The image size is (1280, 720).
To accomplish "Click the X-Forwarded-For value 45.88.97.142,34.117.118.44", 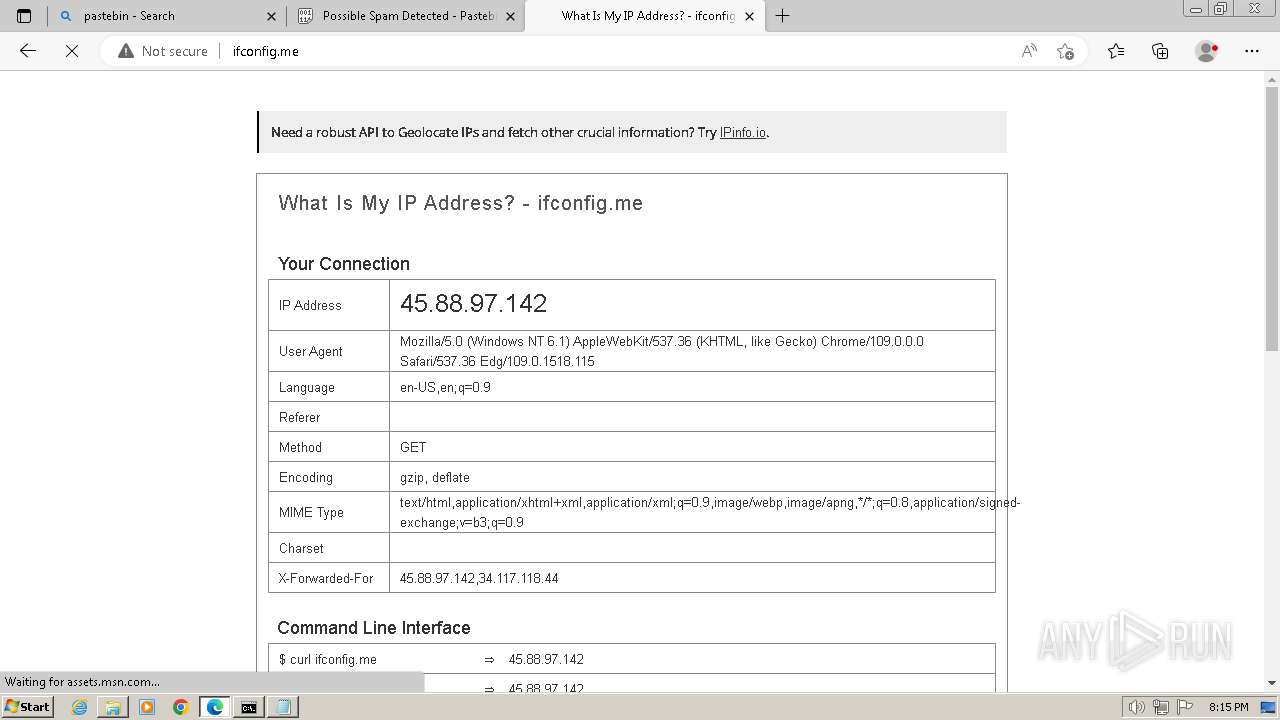I will click(479, 578).
